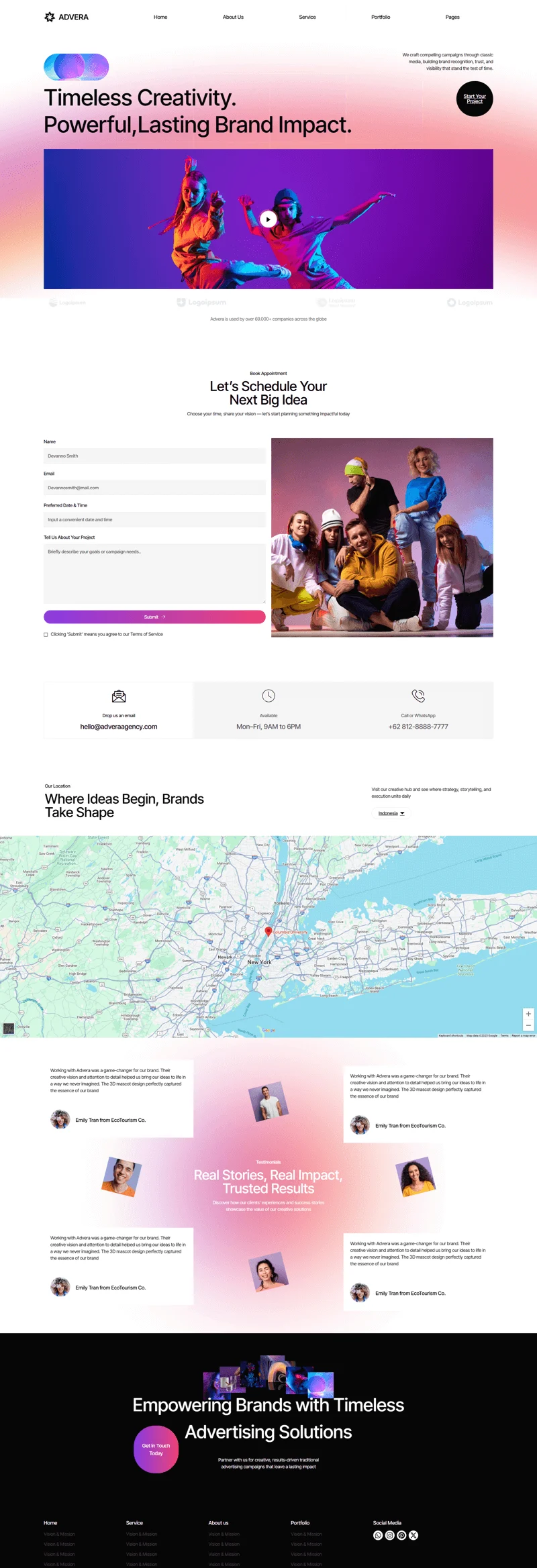Click the Email input field
537x1568 pixels.
[x=154, y=488]
